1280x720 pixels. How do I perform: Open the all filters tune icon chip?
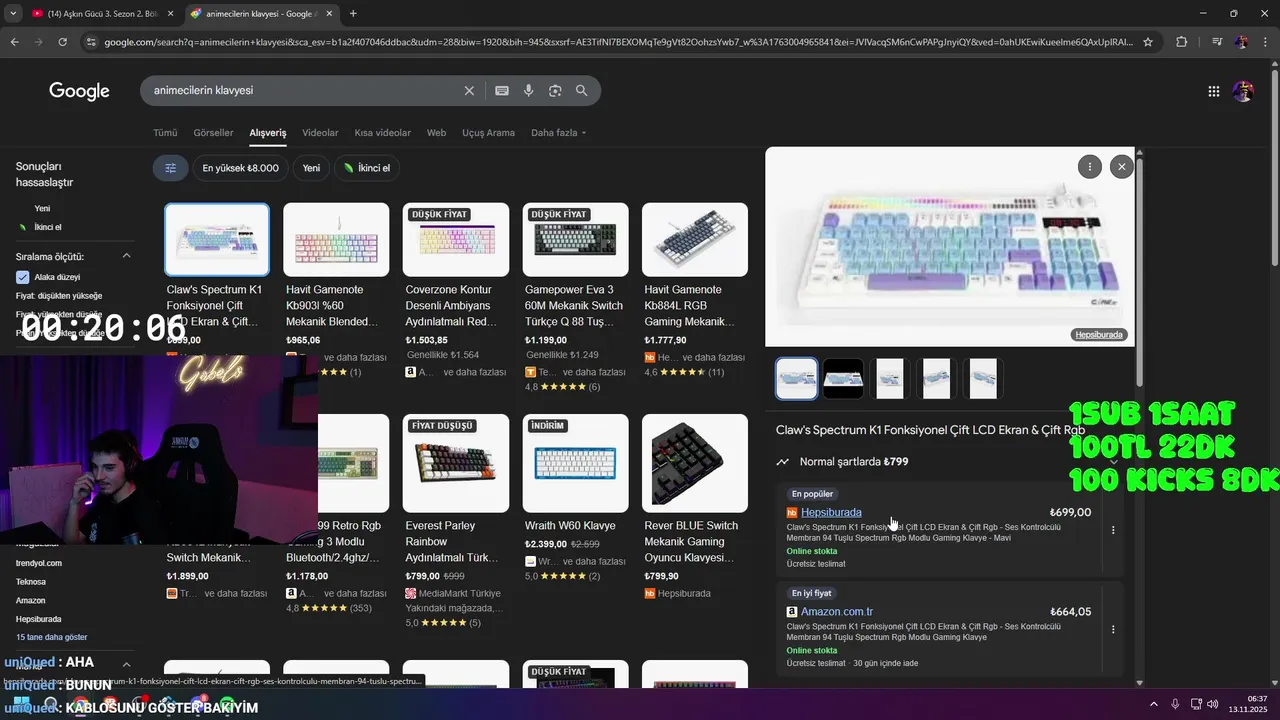pyautogui.click(x=170, y=168)
